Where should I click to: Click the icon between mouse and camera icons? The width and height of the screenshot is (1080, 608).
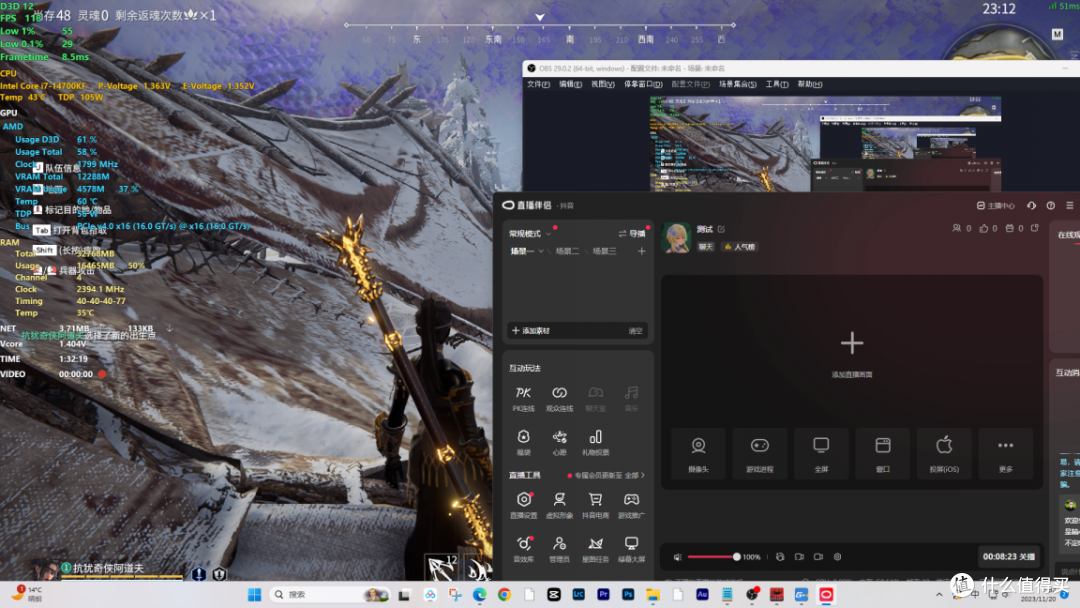799,557
